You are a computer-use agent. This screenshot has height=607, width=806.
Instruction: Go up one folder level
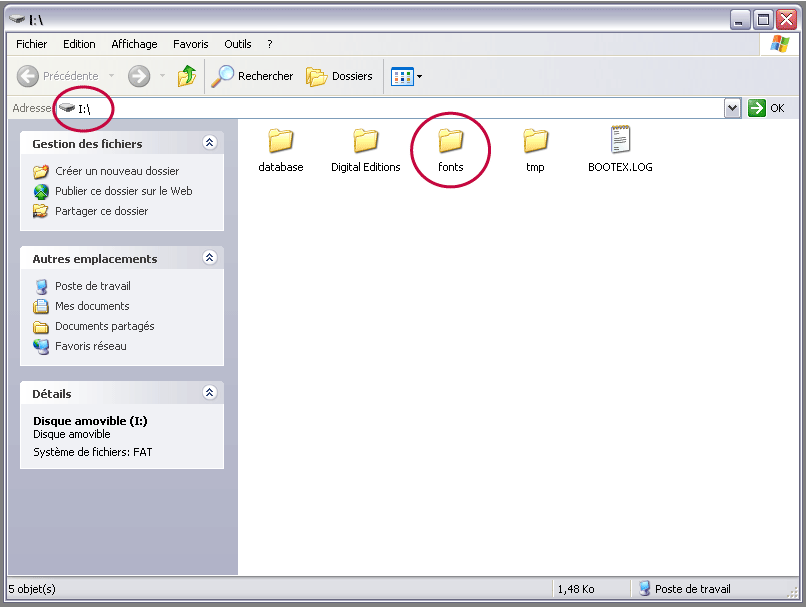pos(187,76)
